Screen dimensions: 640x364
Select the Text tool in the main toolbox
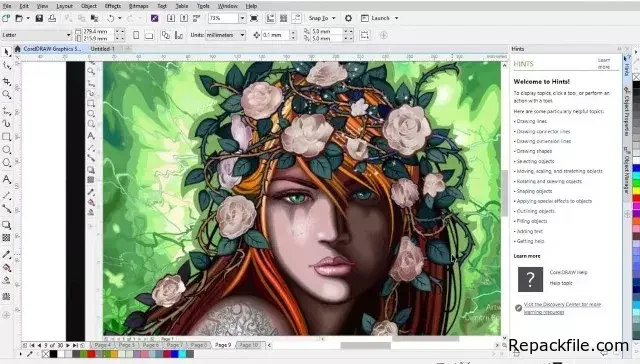point(7,179)
